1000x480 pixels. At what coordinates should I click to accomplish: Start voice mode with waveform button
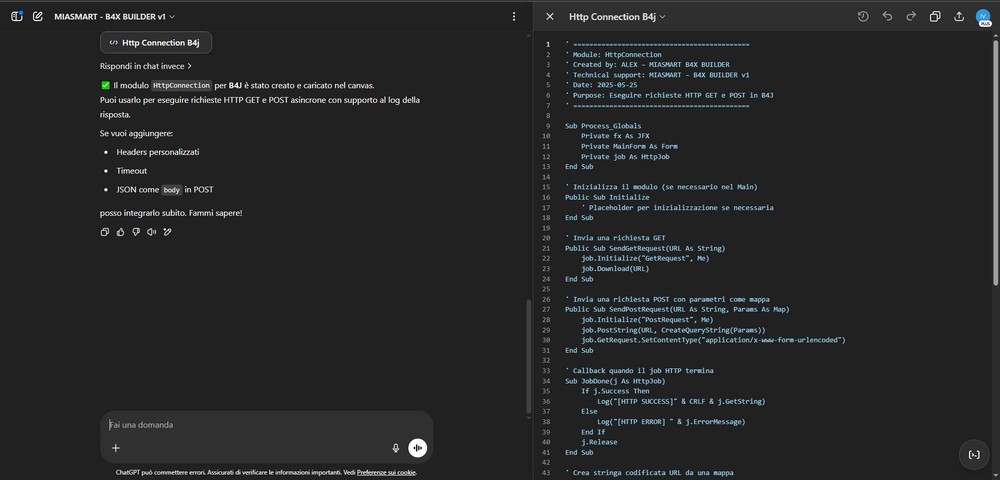click(418, 448)
